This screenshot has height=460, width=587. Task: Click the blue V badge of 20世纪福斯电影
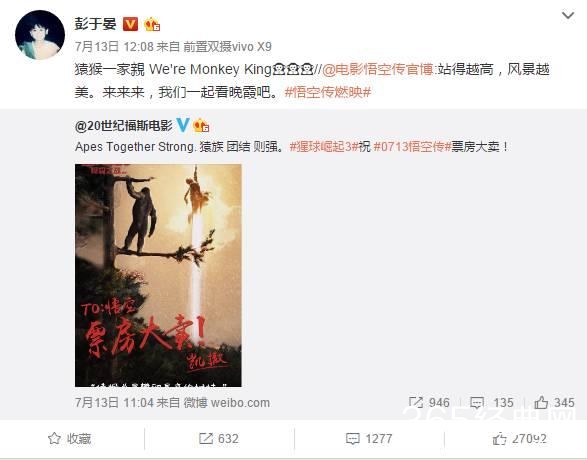[183, 125]
